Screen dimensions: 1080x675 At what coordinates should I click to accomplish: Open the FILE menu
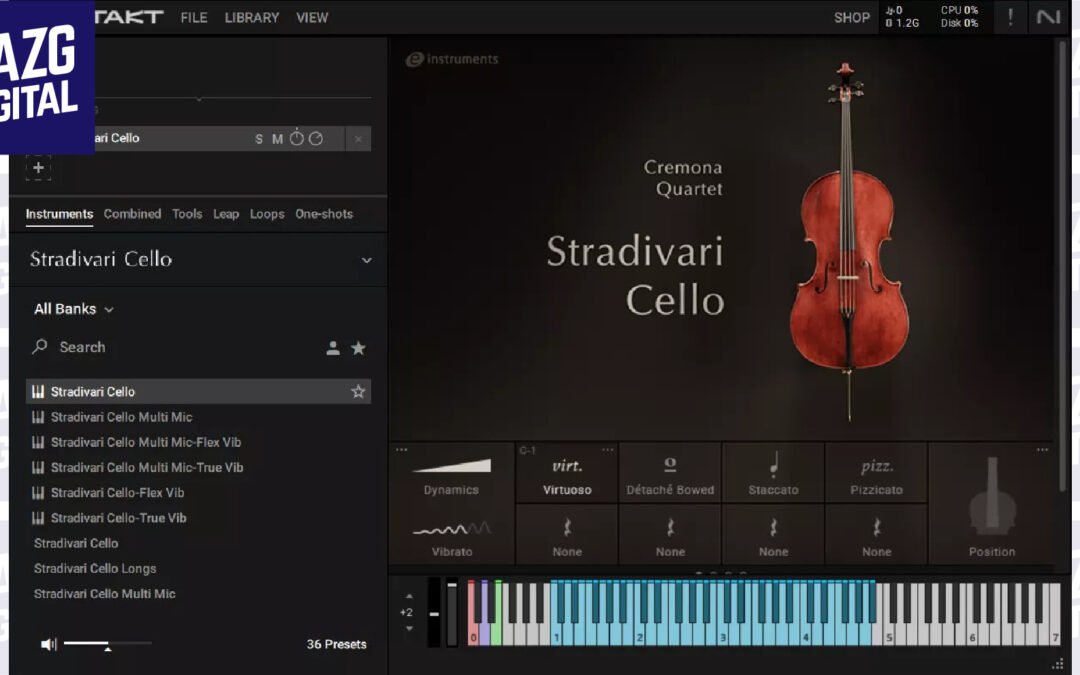pos(194,17)
